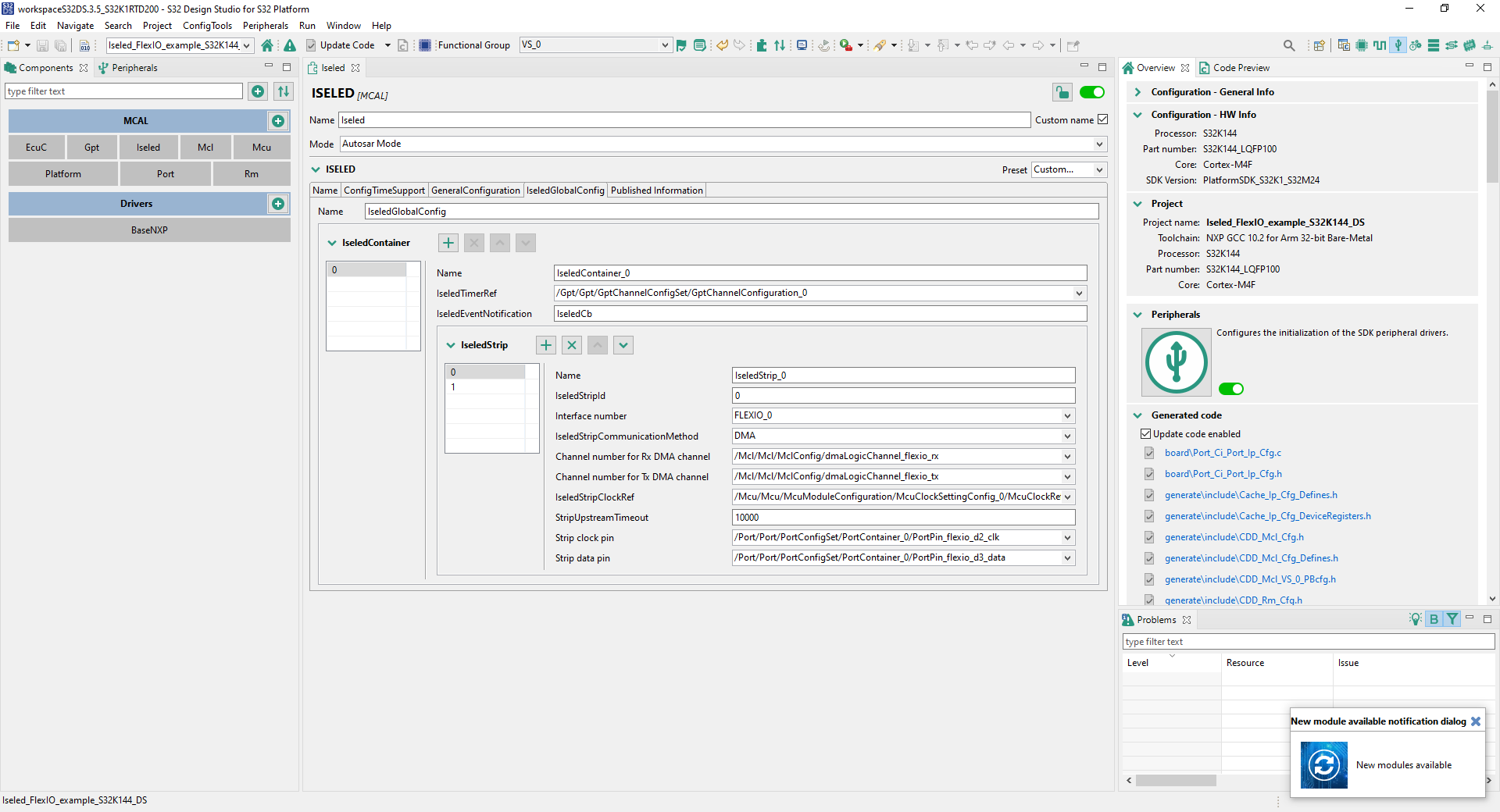Screen dimensions: 1500x812
Task: Select IseledStrip list item 1
Action: click(x=486, y=387)
